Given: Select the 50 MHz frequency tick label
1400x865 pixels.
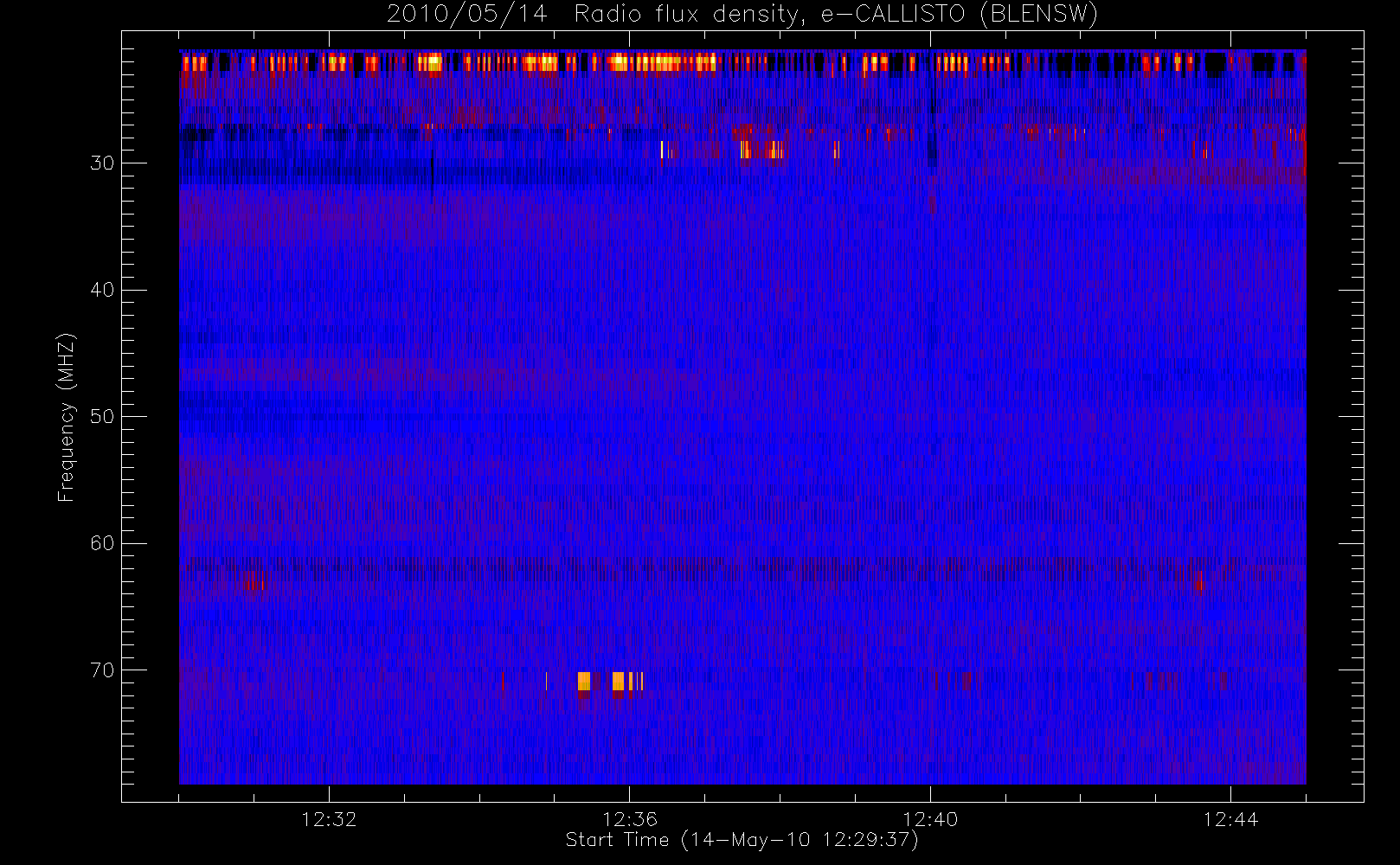Looking at the screenshot, I should click(x=102, y=416).
